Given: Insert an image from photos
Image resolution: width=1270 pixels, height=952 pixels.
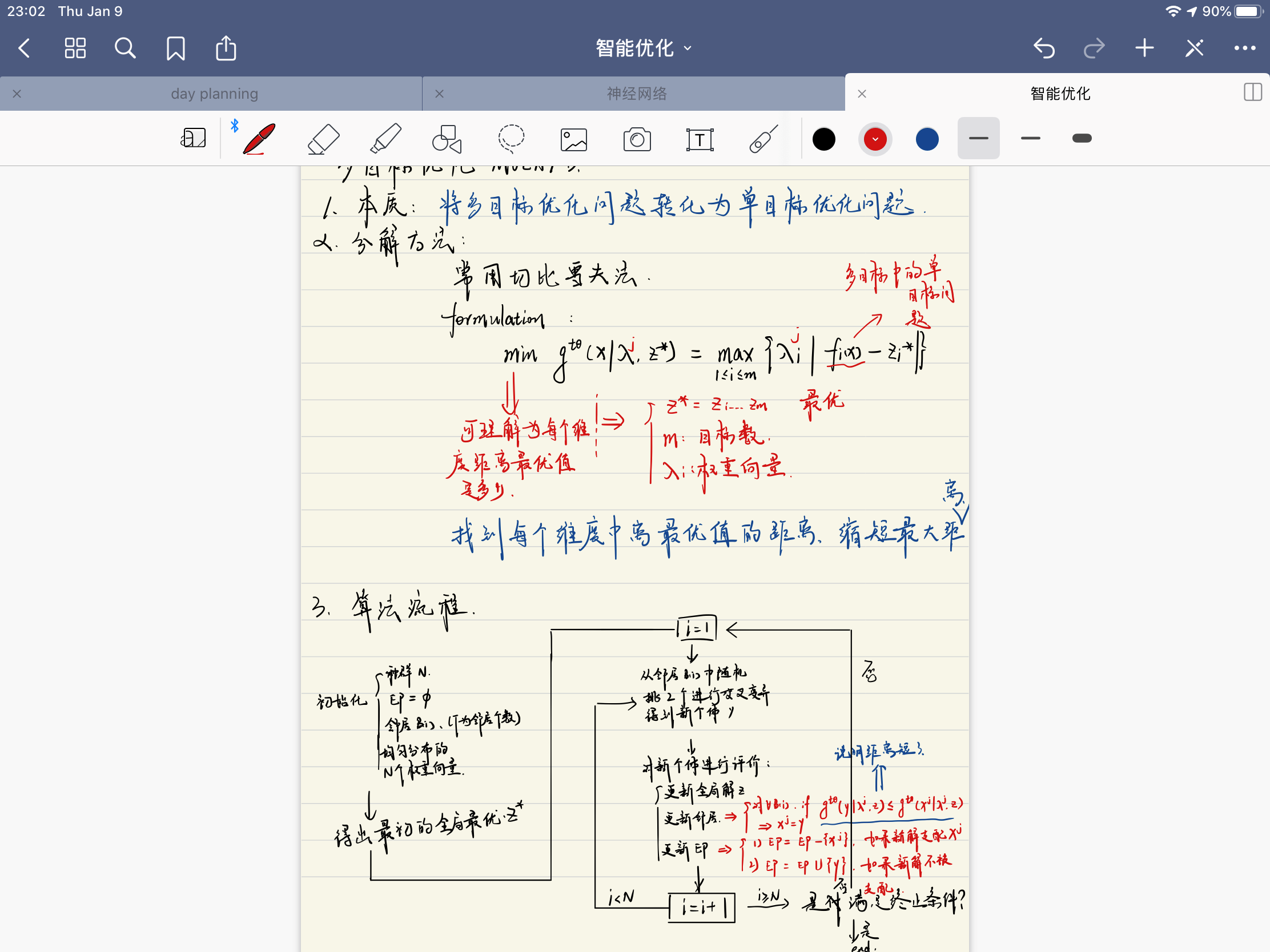Looking at the screenshot, I should [573, 138].
